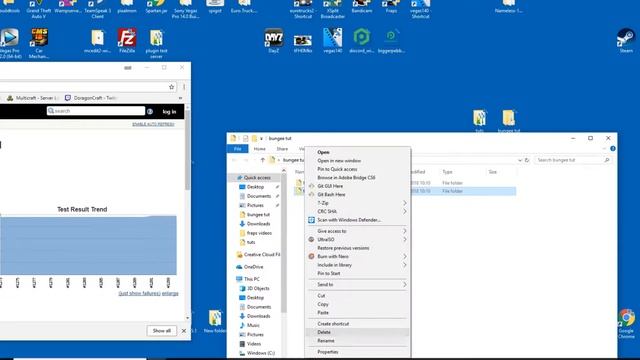Click the 'just show failures' link
The height and width of the screenshot is (360, 640).
tap(139, 293)
